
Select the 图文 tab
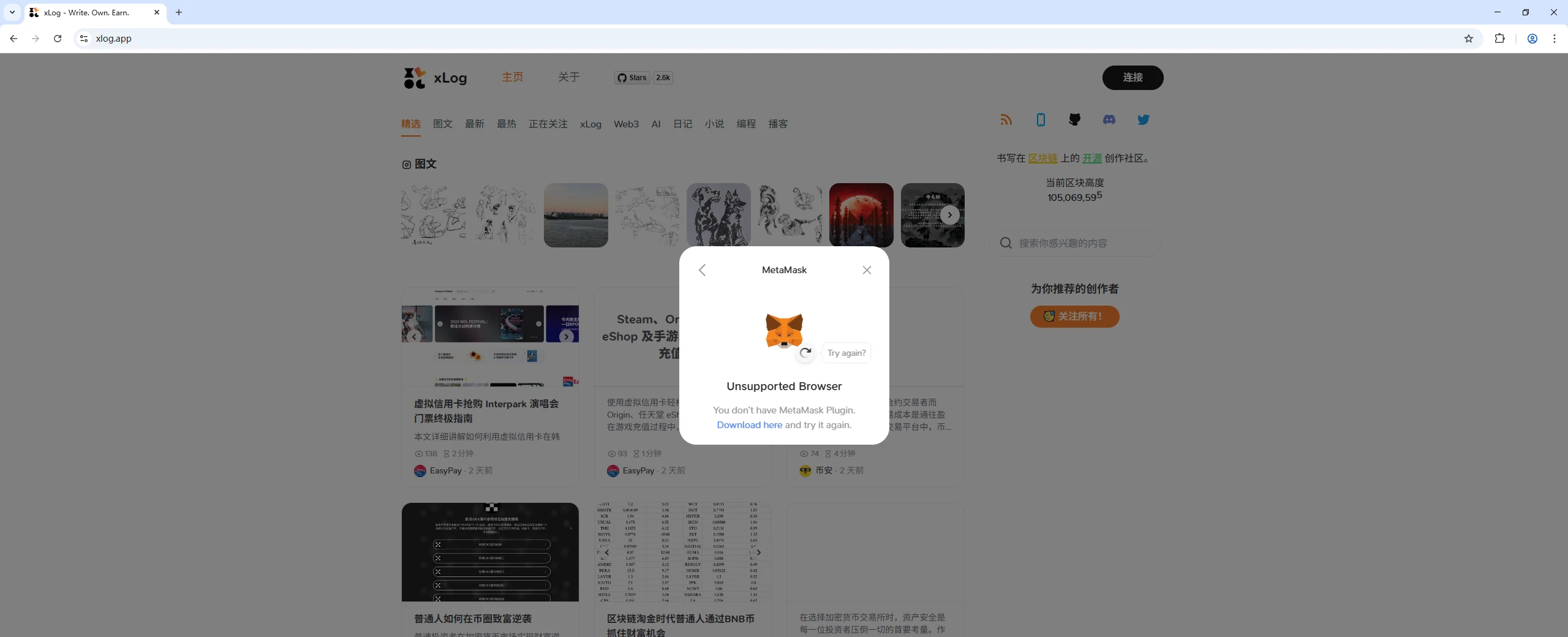[x=443, y=124]
